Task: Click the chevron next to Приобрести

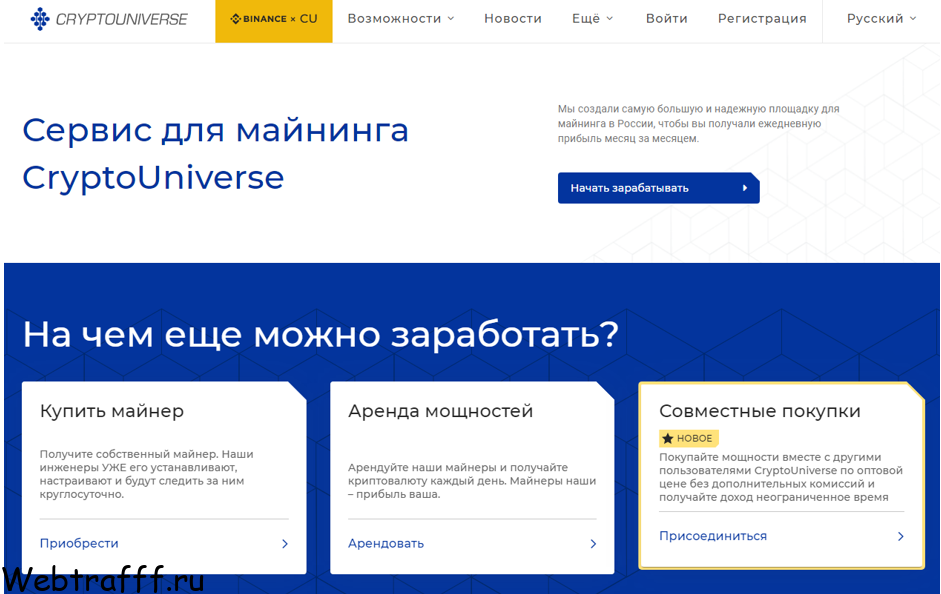Action: point(285,544)
